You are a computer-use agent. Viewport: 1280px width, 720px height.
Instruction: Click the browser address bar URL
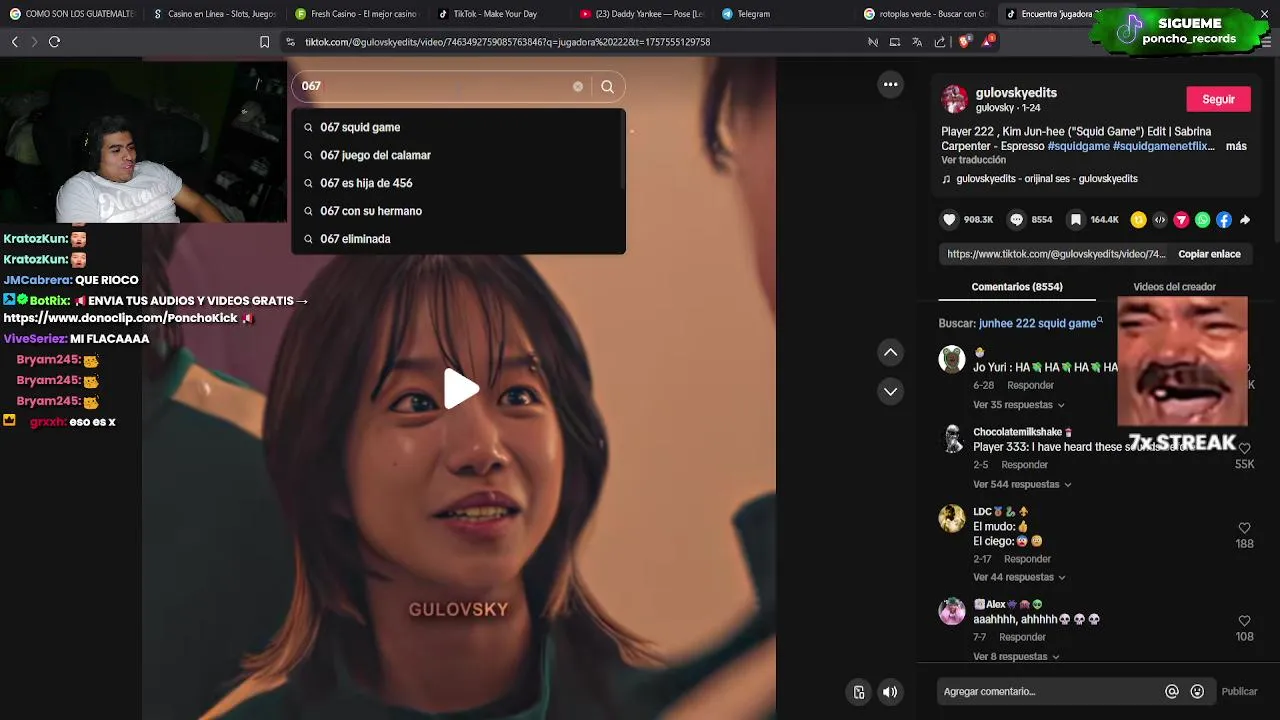pos(507,42)
